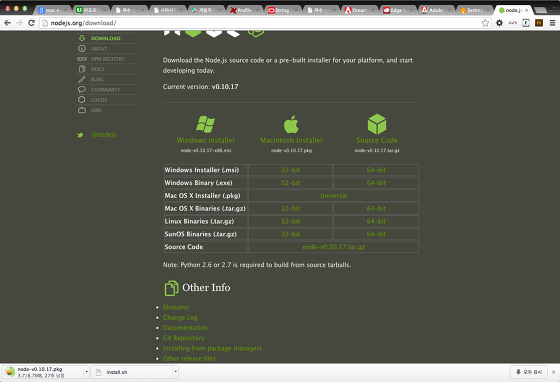Image resolution: width=560 pixels, height=382 pixels.
Task: Download 32-bit Windows Binary (.exe)
Action: (290, 183)
